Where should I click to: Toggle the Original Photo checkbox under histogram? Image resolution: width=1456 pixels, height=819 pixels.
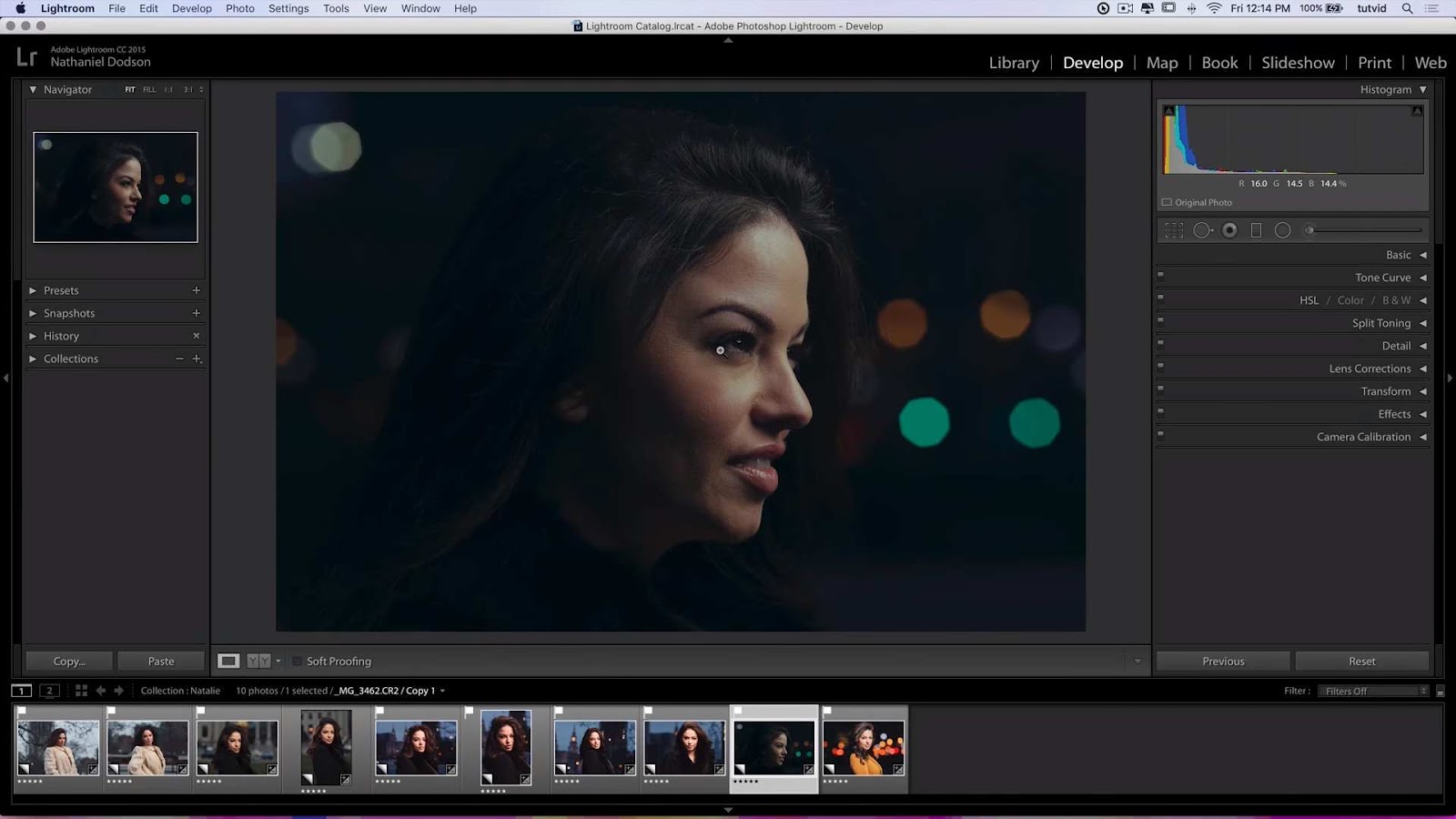coord(1168,202)
